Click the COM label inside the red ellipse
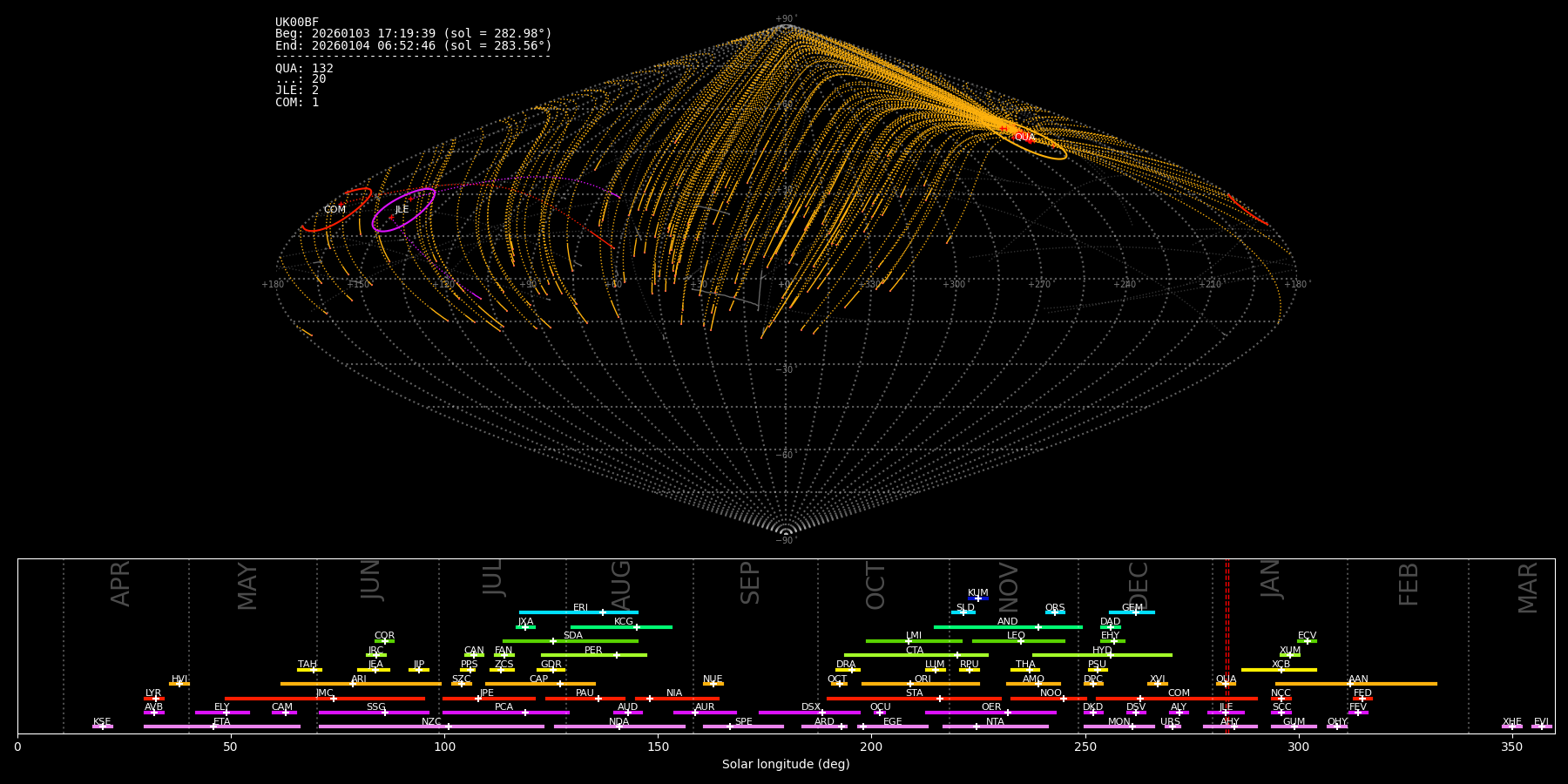 335,210
